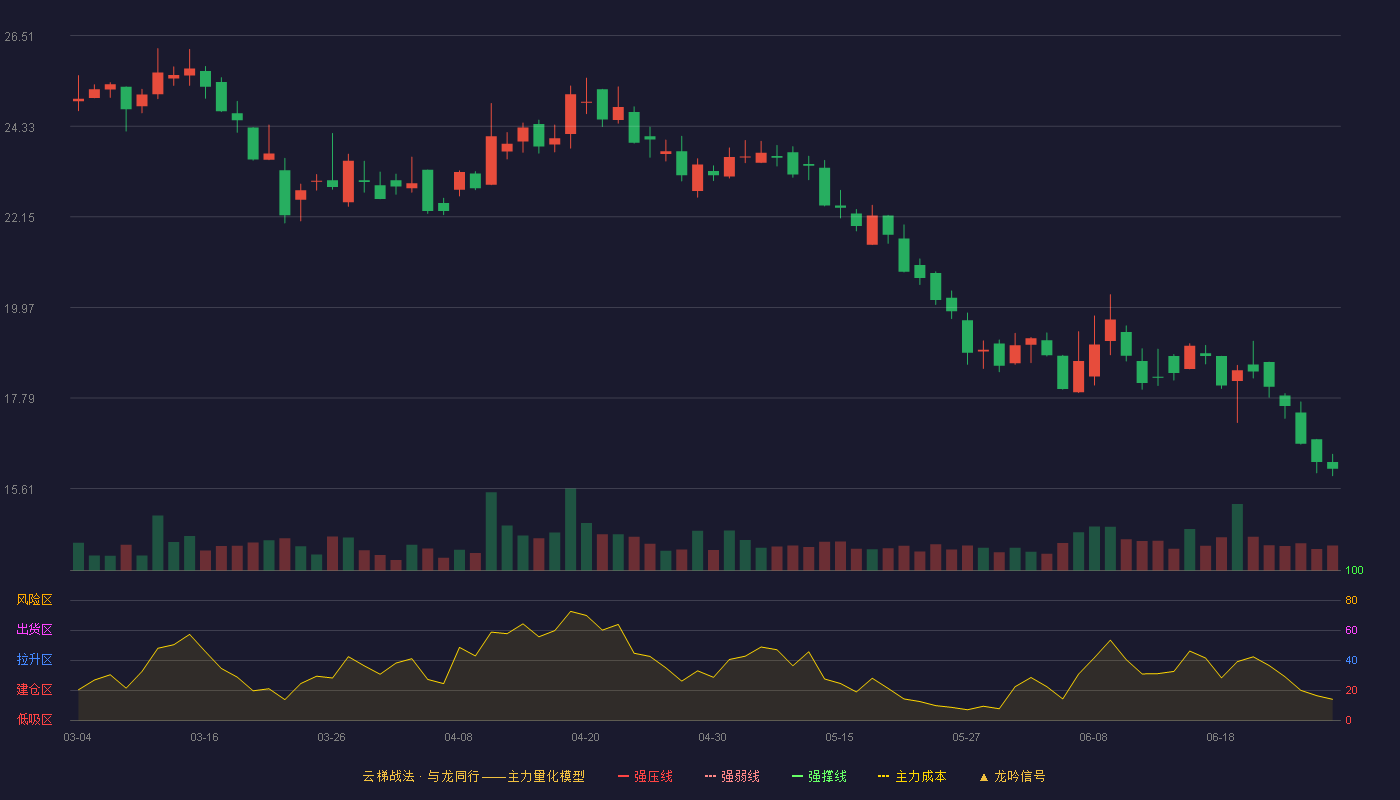Click the 22.15 price axis label
The image size is (1400, 800).
pyautogui.click(x=19, y=218)
